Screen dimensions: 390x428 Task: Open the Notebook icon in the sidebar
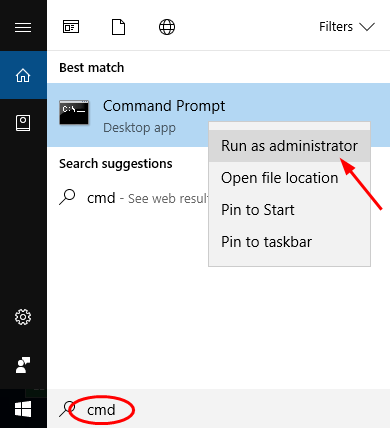point(23,123)
